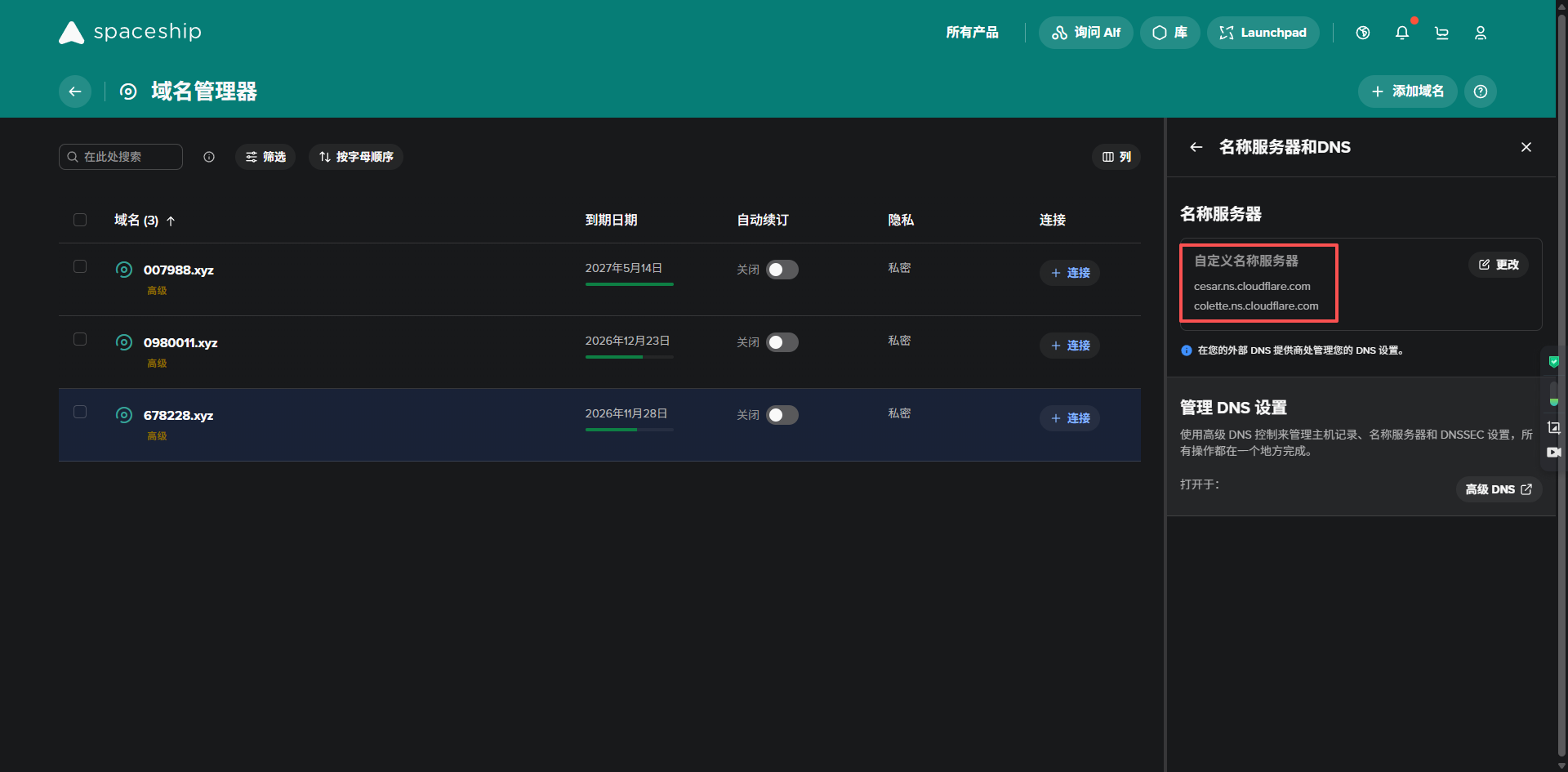This screenshot has width=1568, height=772.
Task: Go back in 名称服务器和DNS panel
Action: tap(1196, 147)
